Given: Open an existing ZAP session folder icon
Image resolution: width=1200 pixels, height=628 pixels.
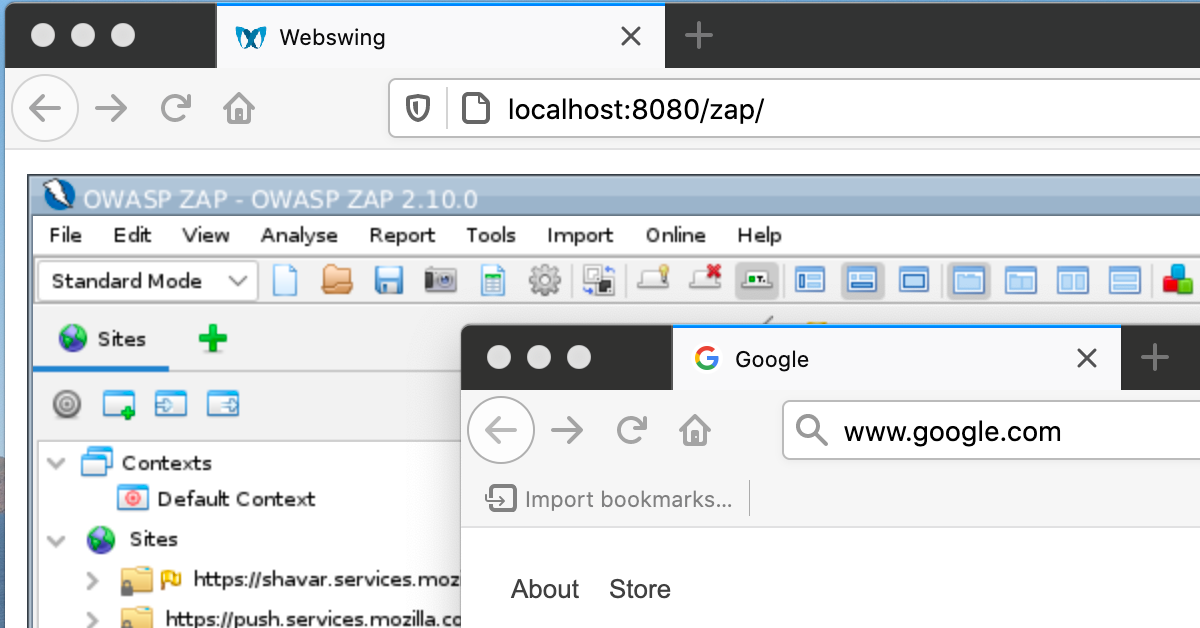Looking at the screenshot, I should pyautogui.click(x=337, y=281).
